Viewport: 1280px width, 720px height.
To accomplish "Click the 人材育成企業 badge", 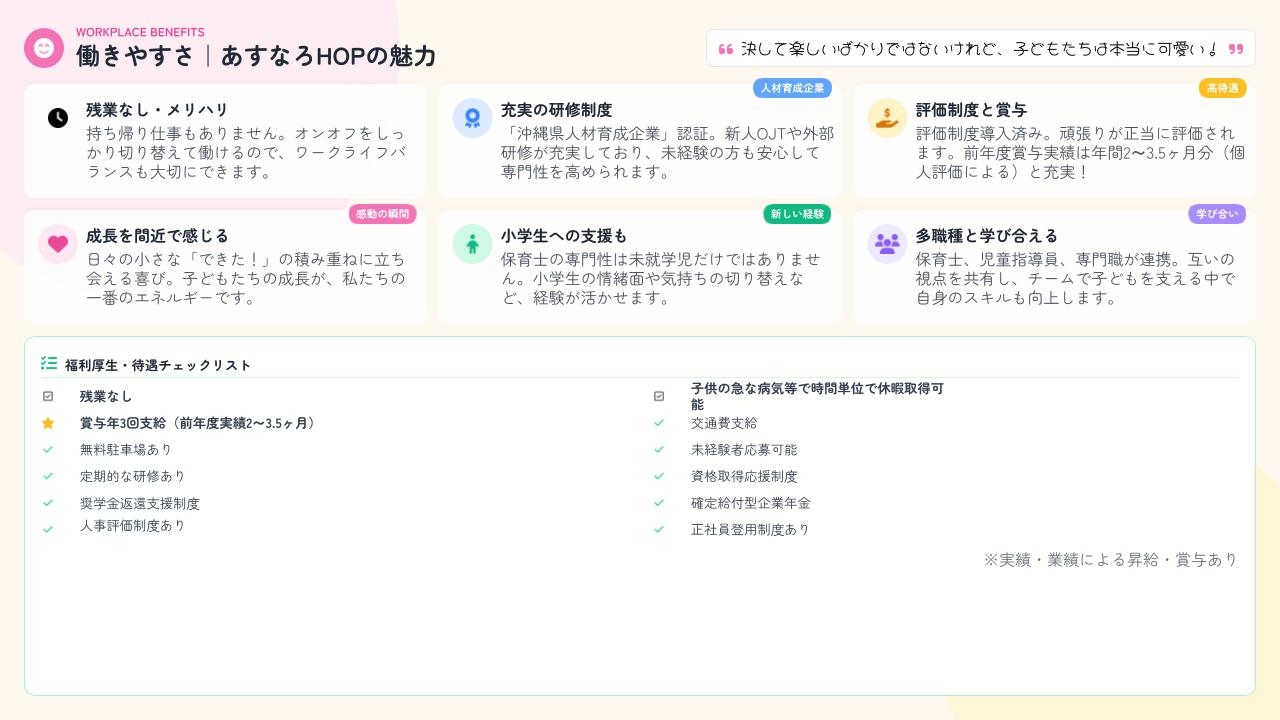I will coord(792,88).
